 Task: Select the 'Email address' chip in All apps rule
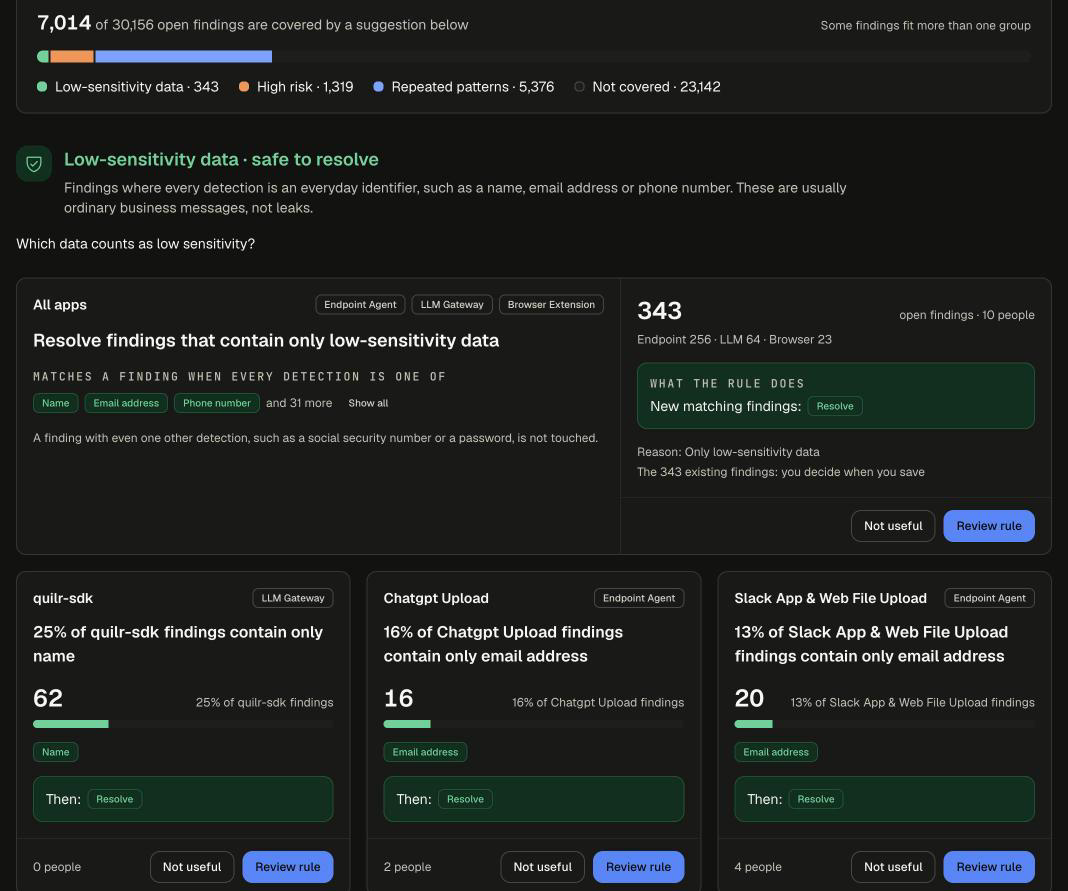pyautogui.click(x=126, y=403)
